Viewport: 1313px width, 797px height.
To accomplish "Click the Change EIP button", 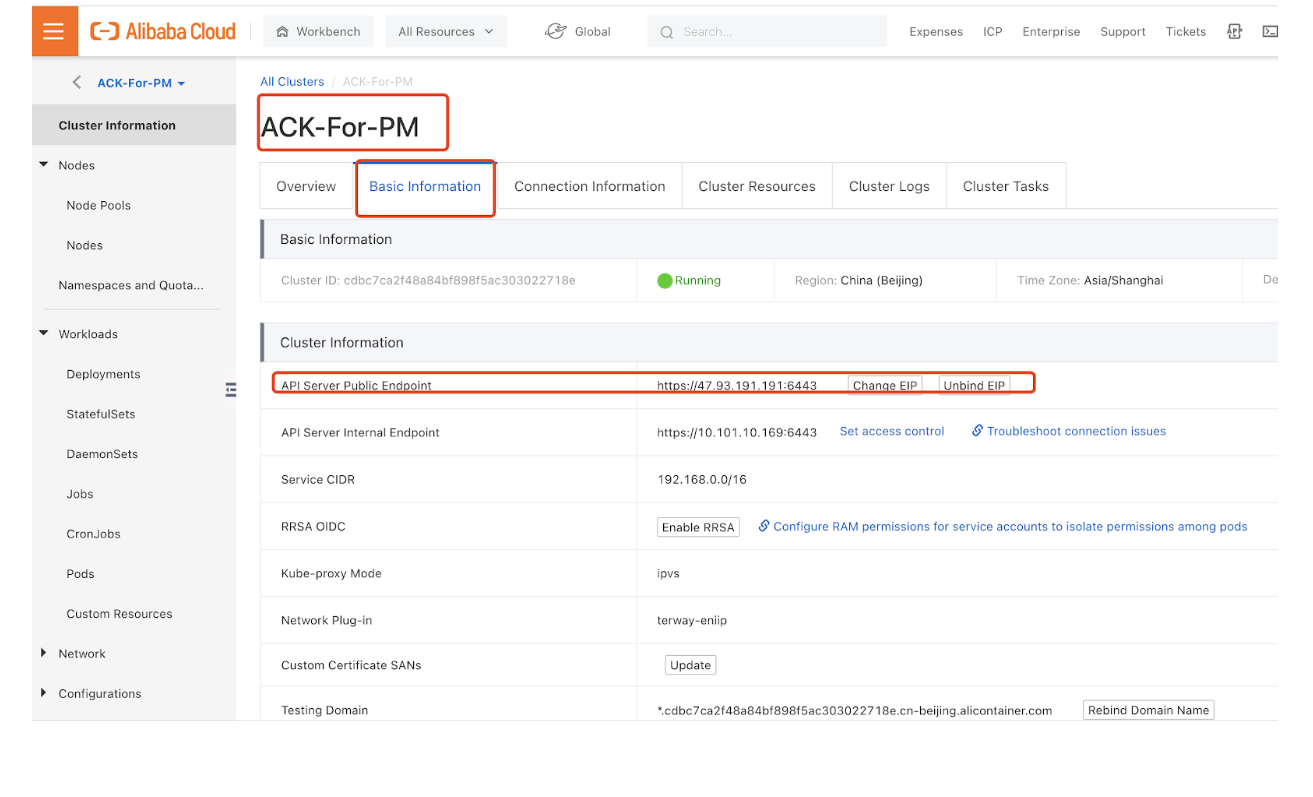I will click(x=885, y=386).
